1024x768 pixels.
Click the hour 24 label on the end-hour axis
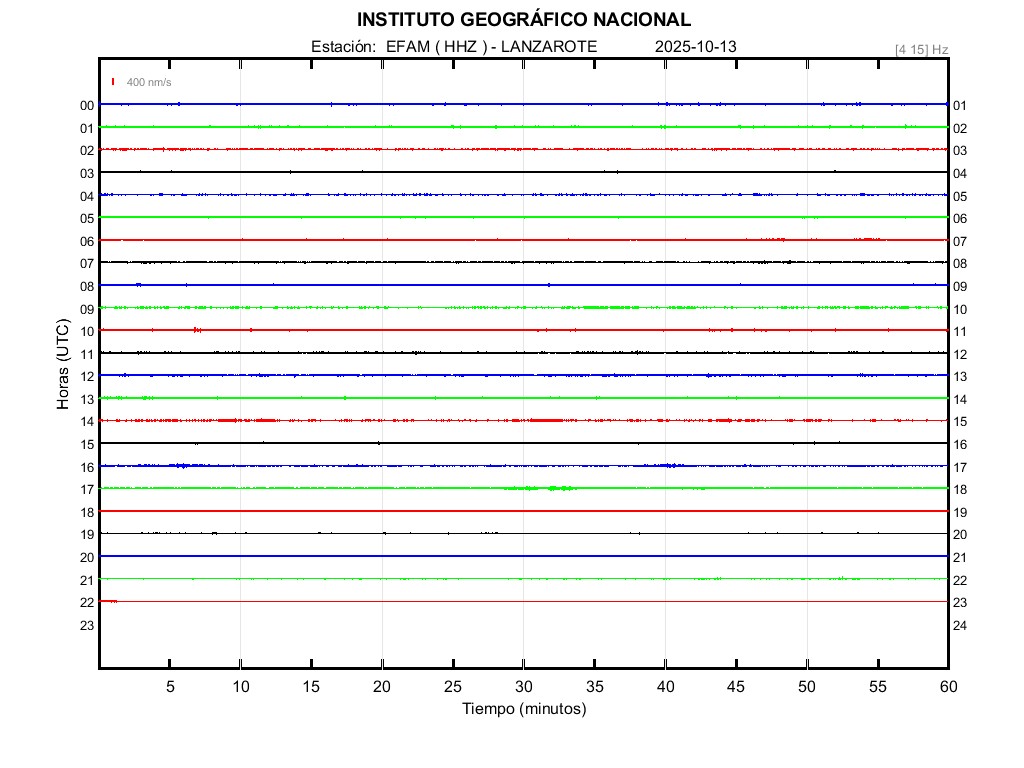[960, 625]
